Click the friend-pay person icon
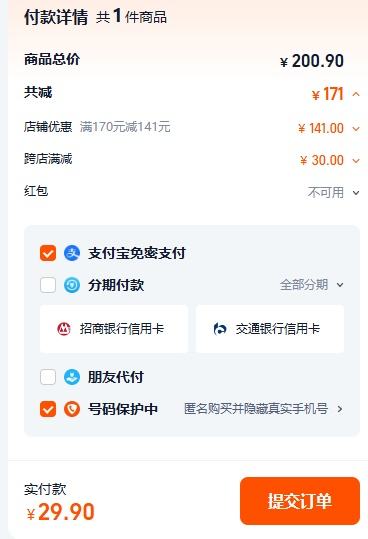This screenshot has width=368, height=539. [x=72, y=377]
